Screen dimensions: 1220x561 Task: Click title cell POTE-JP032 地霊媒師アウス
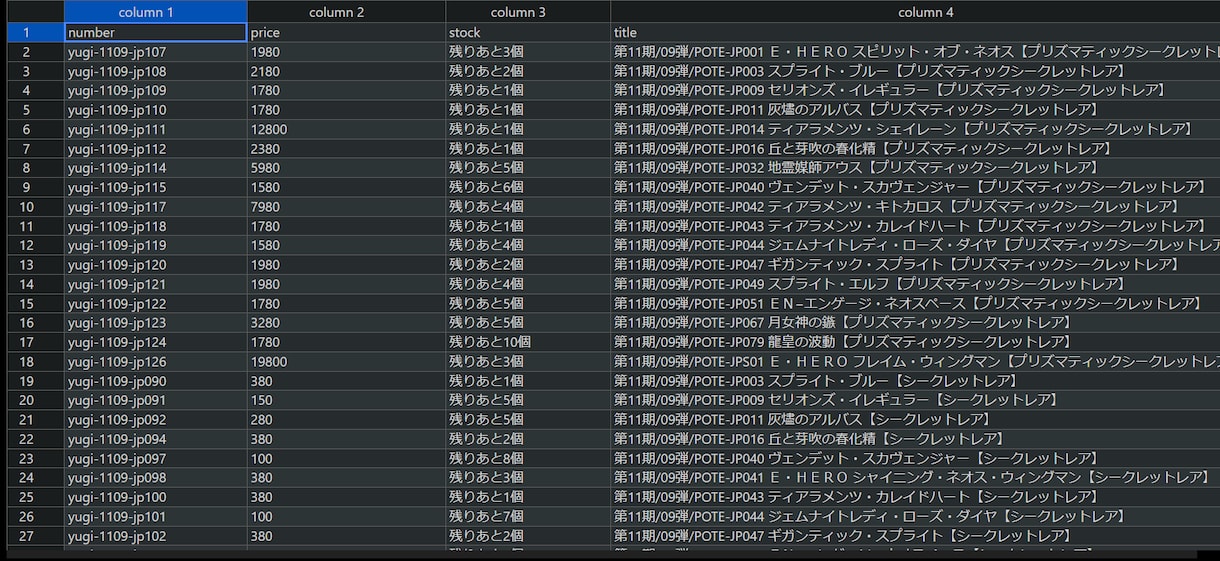(x=915, y=168)
